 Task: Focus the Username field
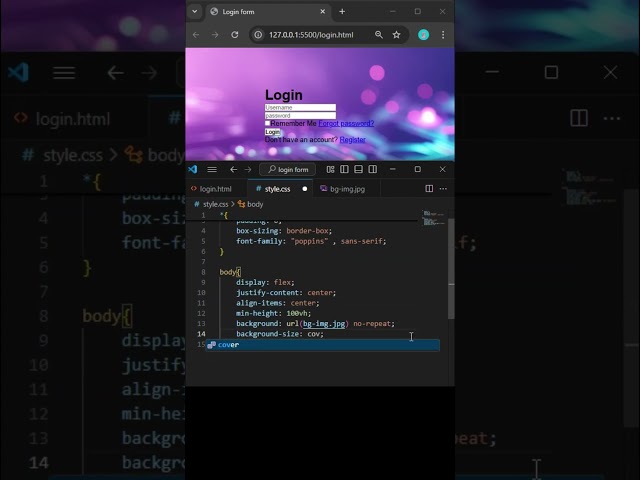click(300, 107)
